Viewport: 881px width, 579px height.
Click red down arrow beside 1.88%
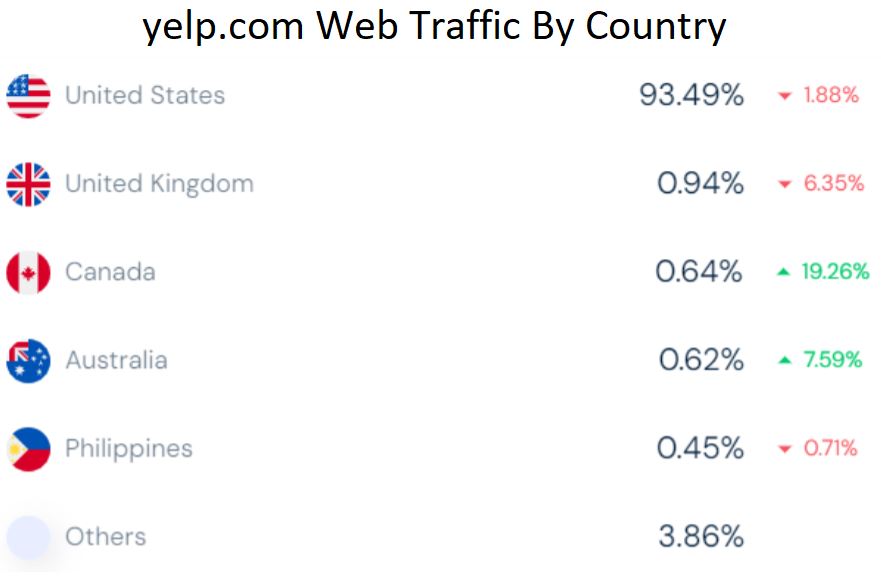(x=785, y=96)
